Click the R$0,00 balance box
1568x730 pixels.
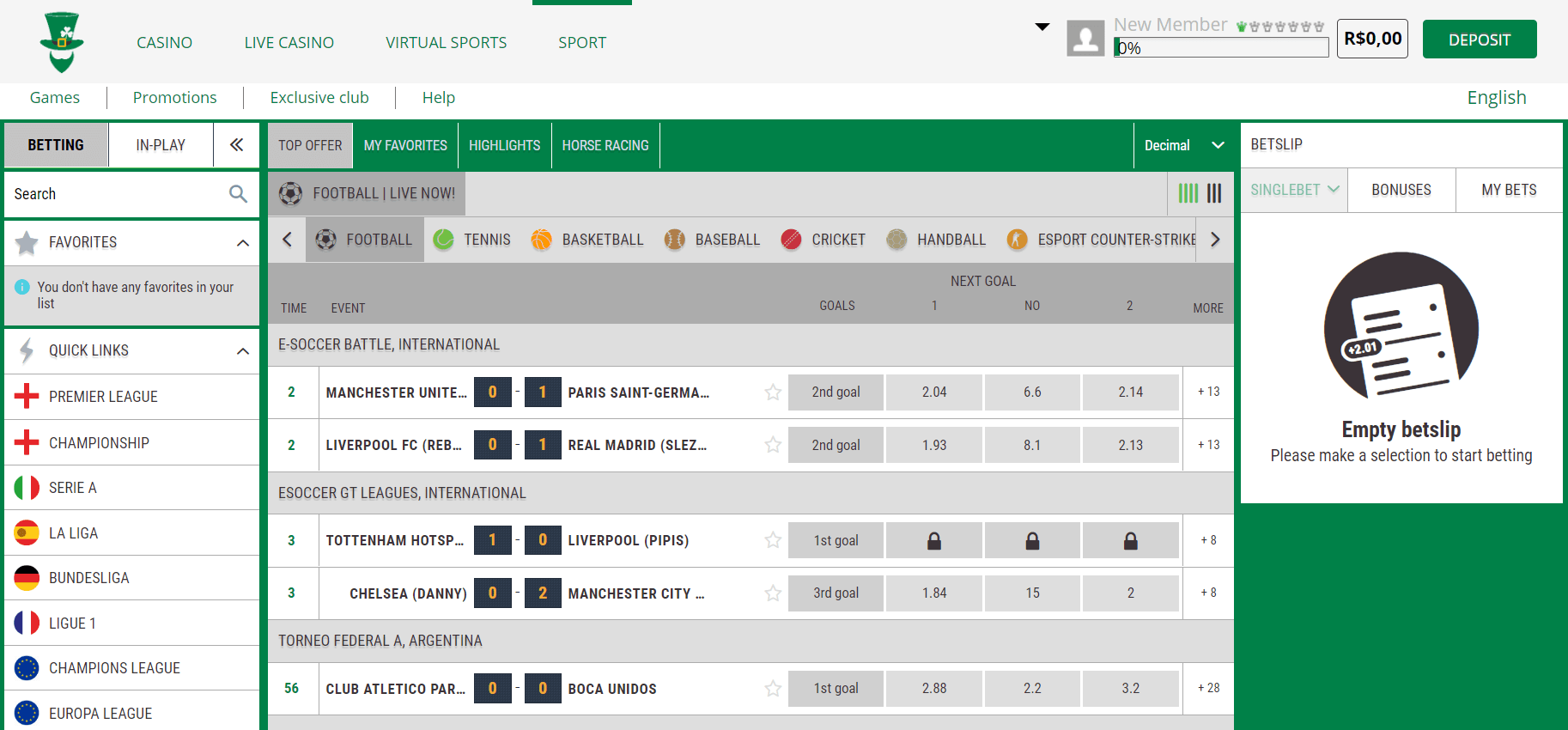point(1372,39)
